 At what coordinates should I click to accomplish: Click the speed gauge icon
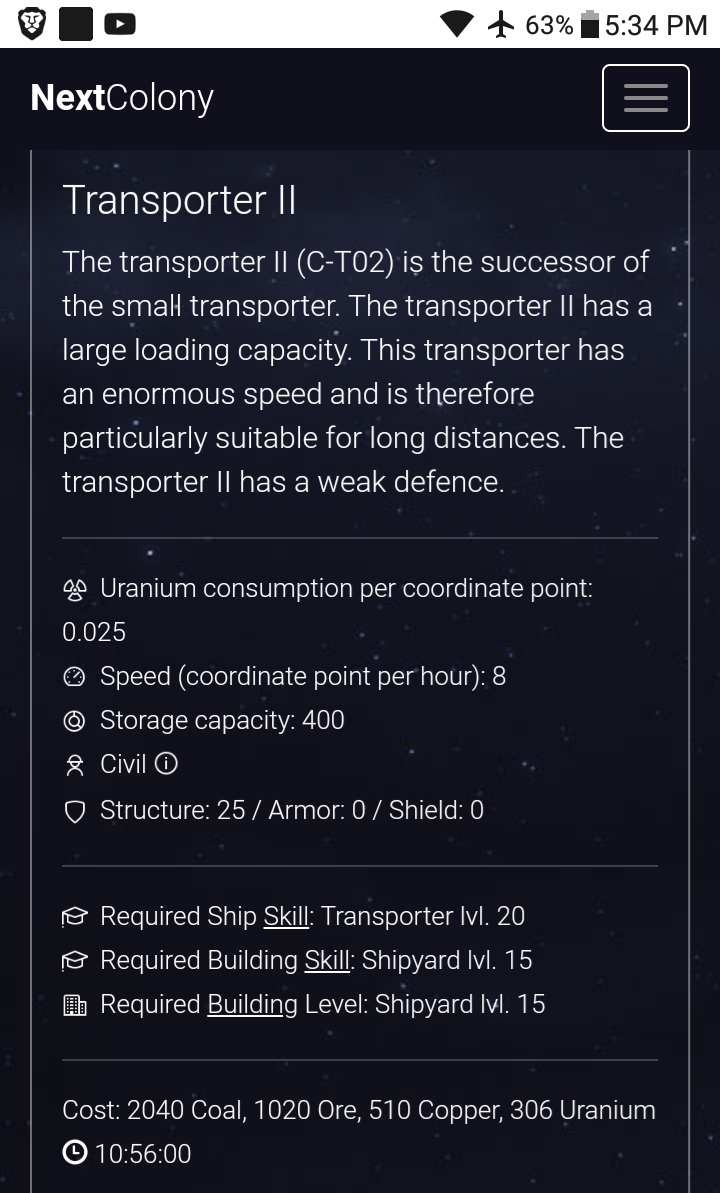(75, 677)
